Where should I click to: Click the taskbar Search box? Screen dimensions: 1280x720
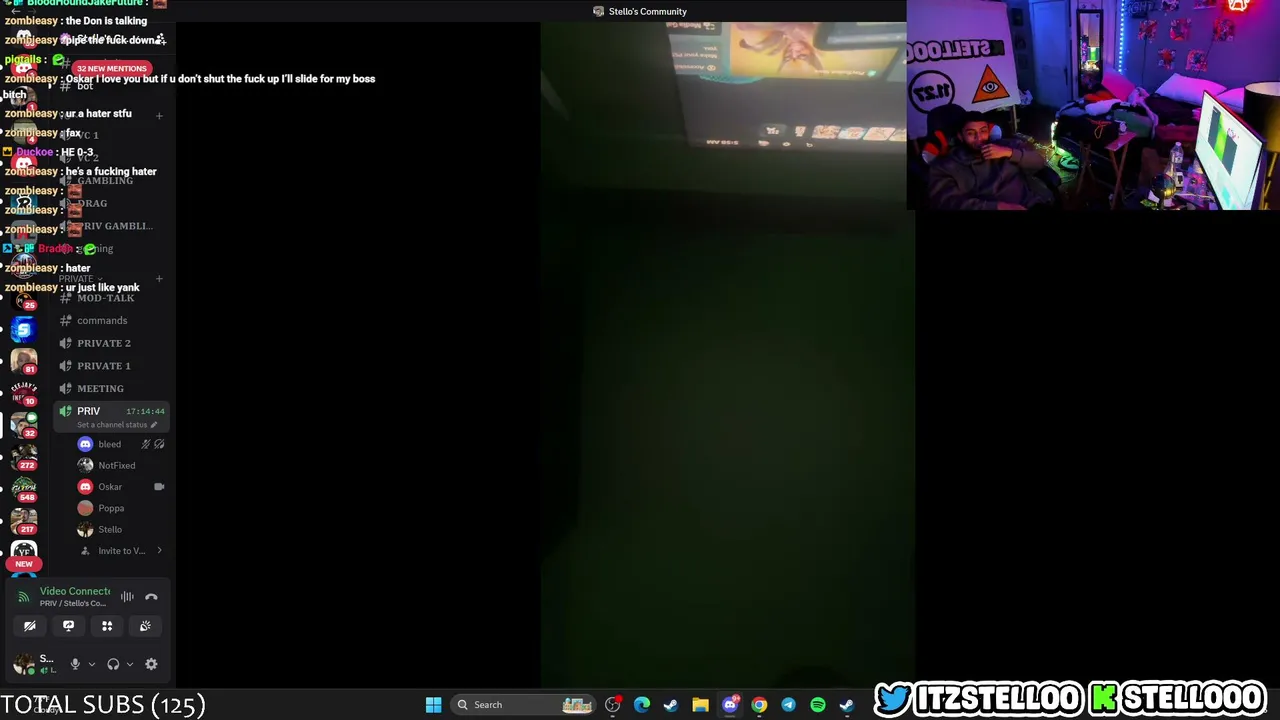point(525,705)
